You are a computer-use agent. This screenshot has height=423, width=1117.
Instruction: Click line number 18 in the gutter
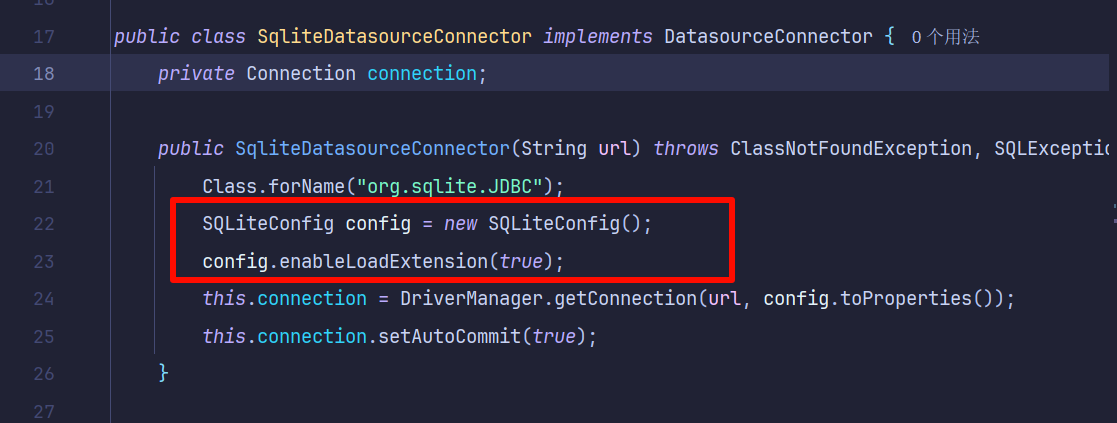coord(44,73)
